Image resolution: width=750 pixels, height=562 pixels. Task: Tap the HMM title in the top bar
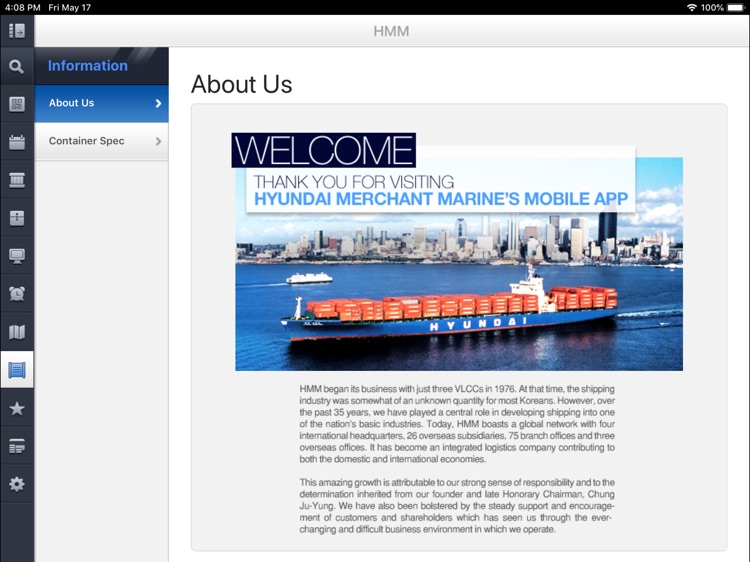pyautogui.click(x=391, y=31)
